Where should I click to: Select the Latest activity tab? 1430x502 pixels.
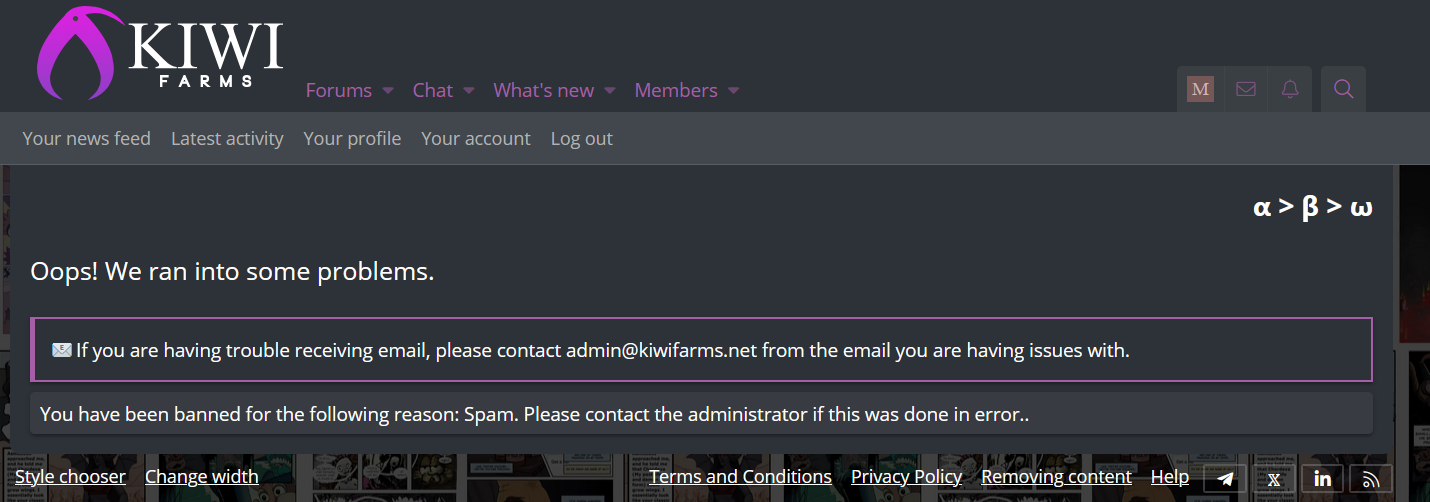coord(227,138)
